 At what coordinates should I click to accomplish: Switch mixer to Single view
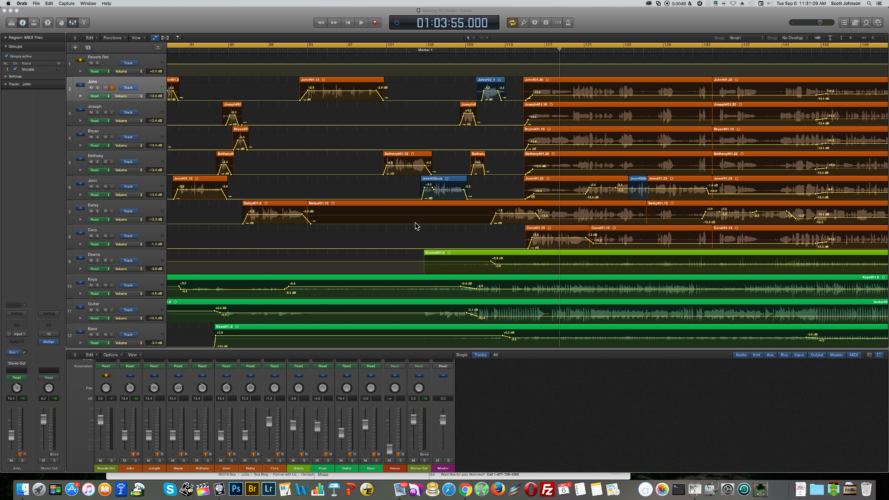[x=462, y=355]
